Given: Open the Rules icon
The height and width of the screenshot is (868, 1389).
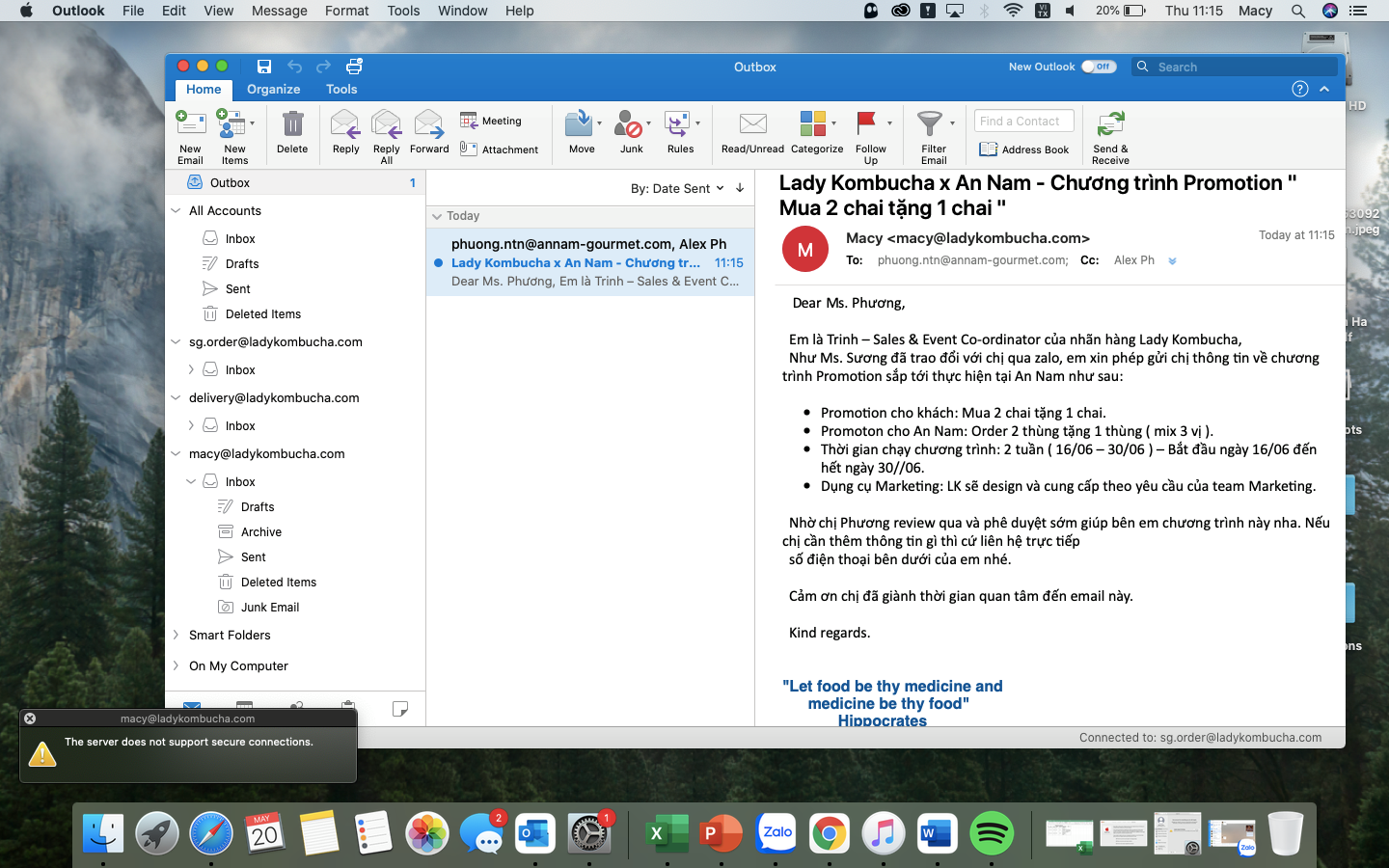Looking at the screenshot, I should pyautogui.click(x=677, y=124).
